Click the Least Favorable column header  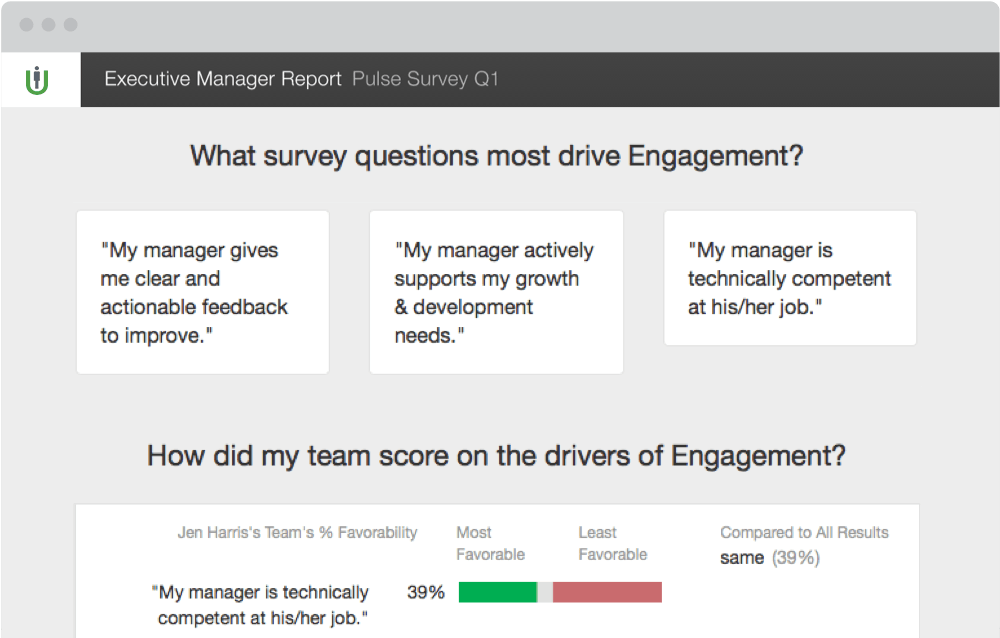pos(612,543)
